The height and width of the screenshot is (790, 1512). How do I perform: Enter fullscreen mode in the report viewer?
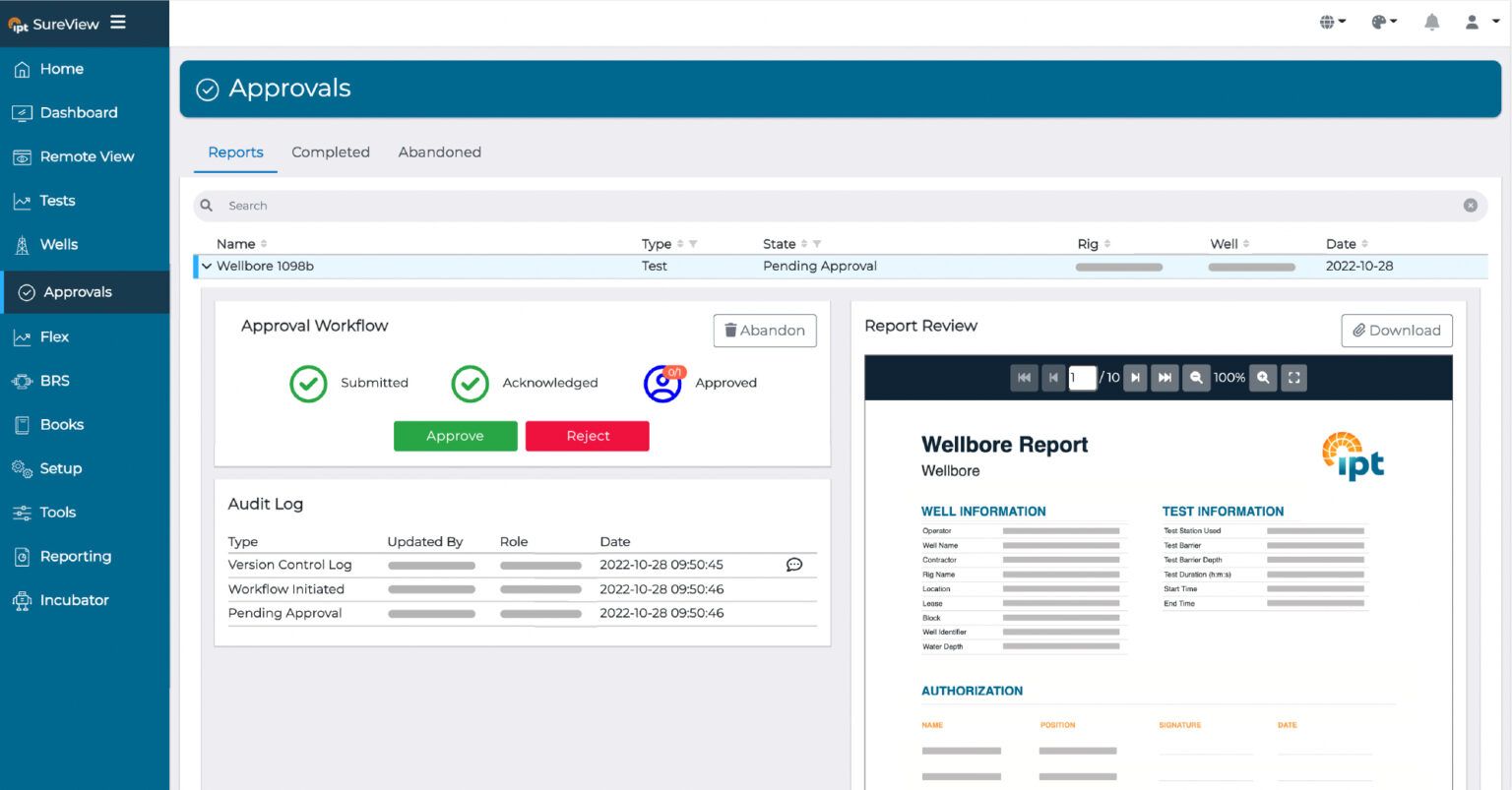coord(1294,378)
